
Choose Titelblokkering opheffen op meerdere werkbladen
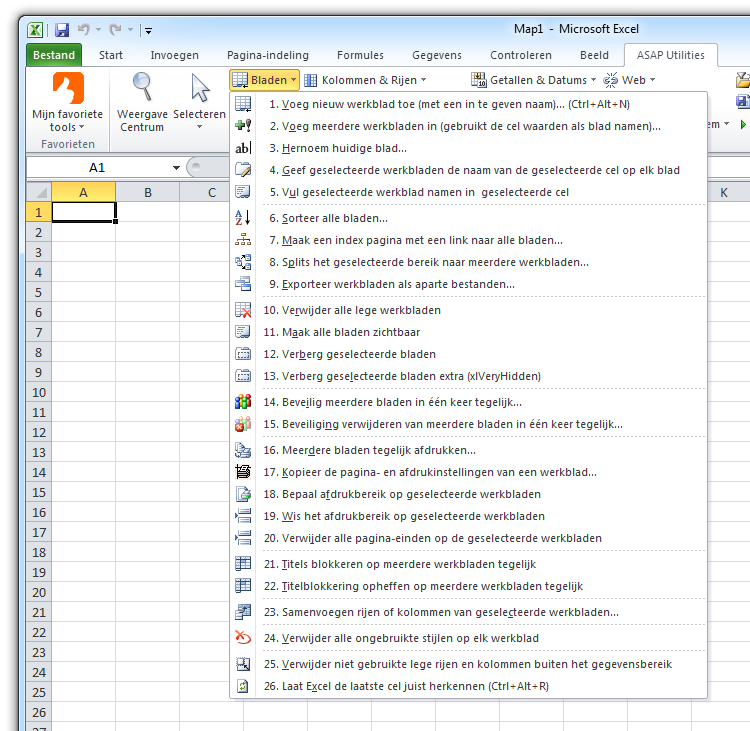469,586
